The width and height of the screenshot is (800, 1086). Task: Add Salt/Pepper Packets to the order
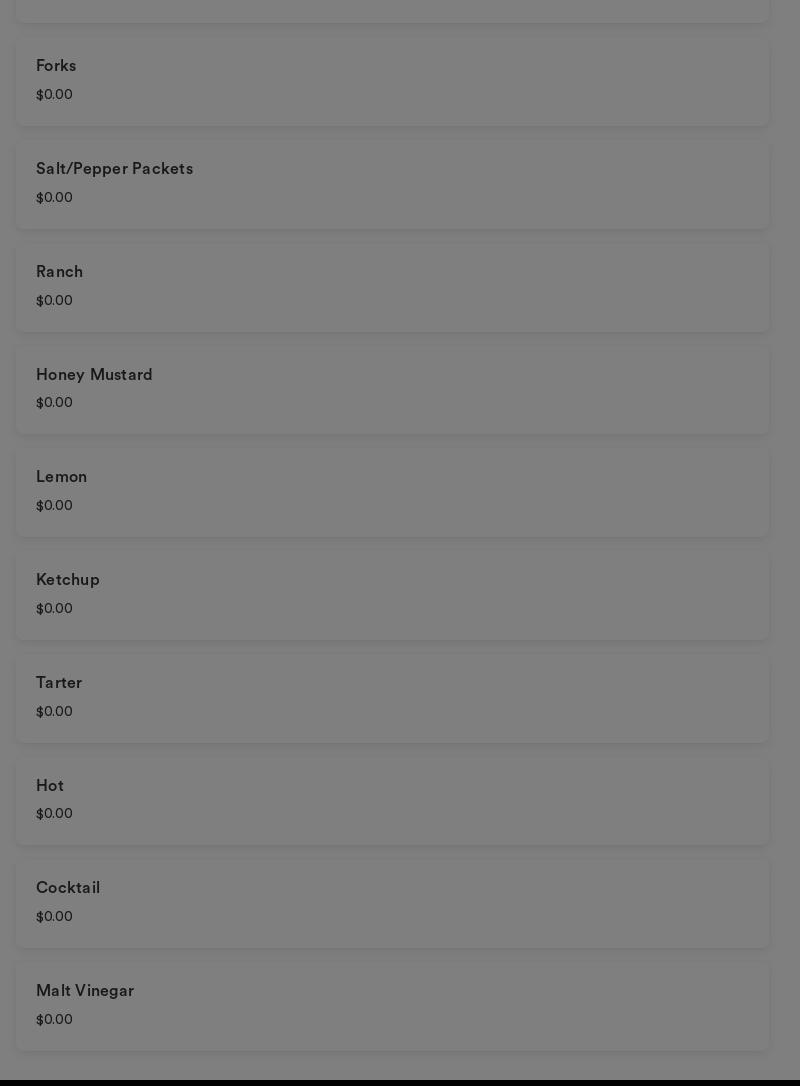pyautogui.click(x=392, y=183)
